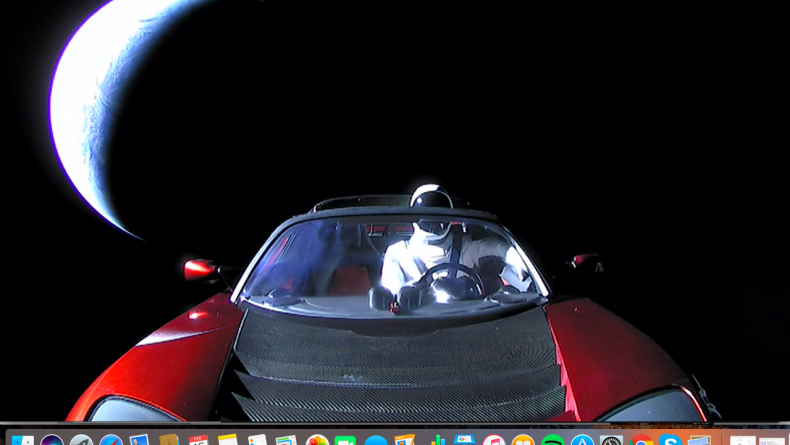Open Spotify in the dock
The width and height of the screenshot is (790, 445).
(553, 441)
